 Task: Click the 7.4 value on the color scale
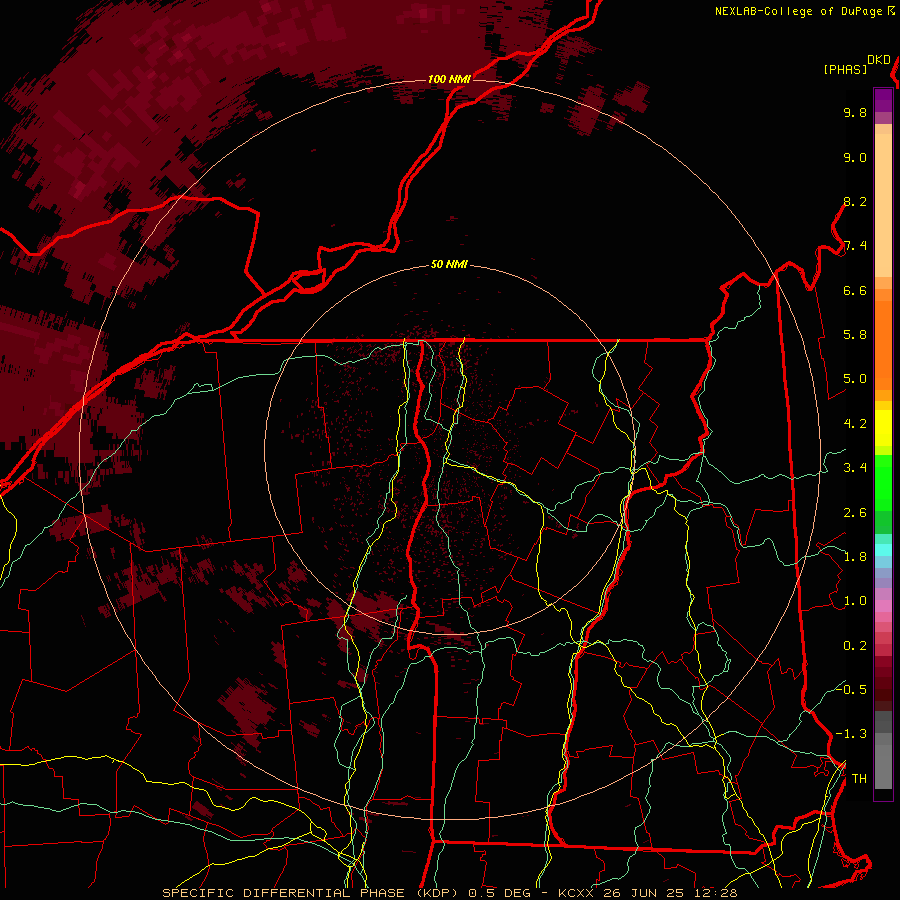coord(855,246)
